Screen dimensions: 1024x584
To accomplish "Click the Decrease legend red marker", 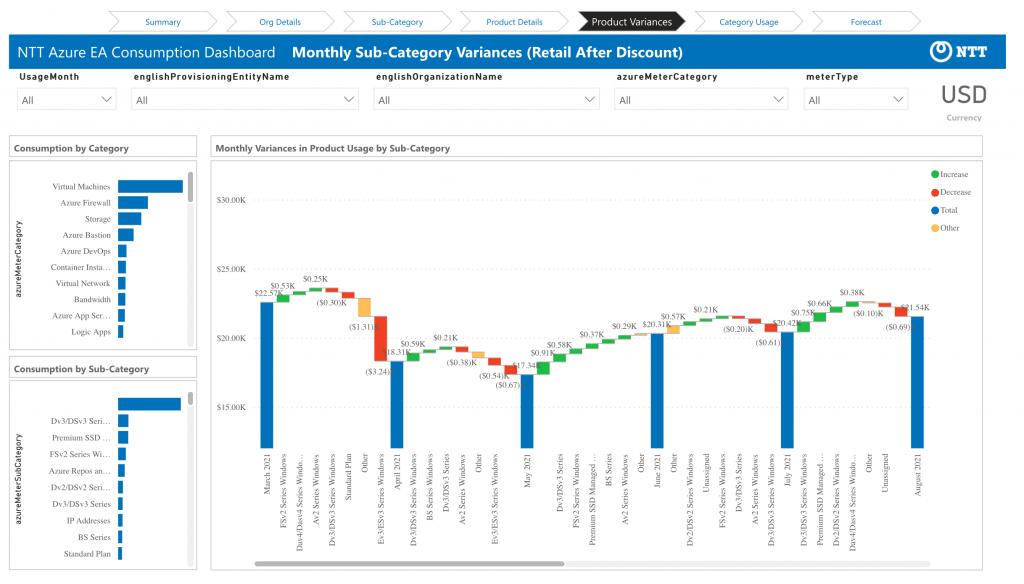I will click(935, 192).
